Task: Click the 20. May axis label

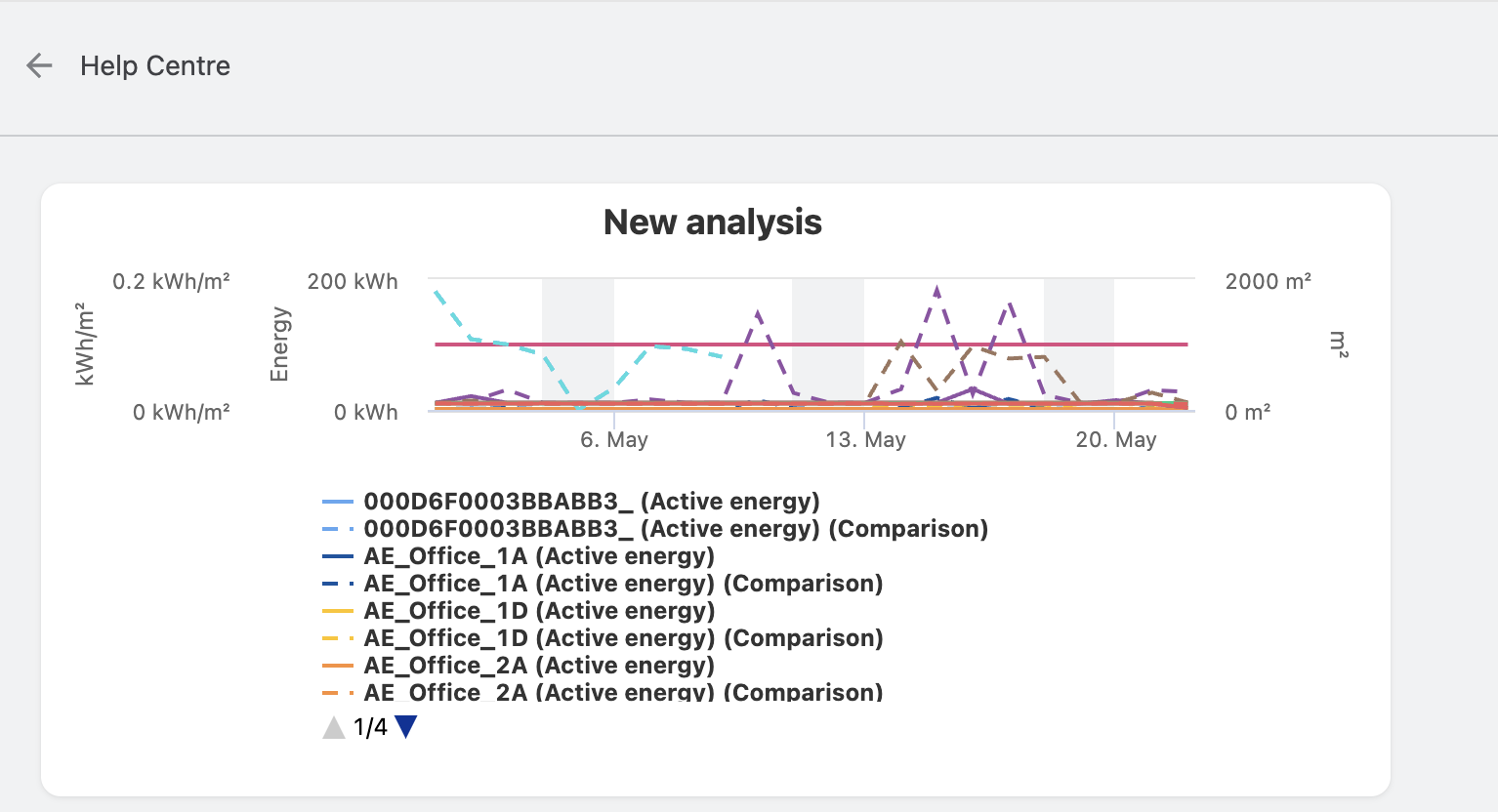Action: click(1116, 440)
